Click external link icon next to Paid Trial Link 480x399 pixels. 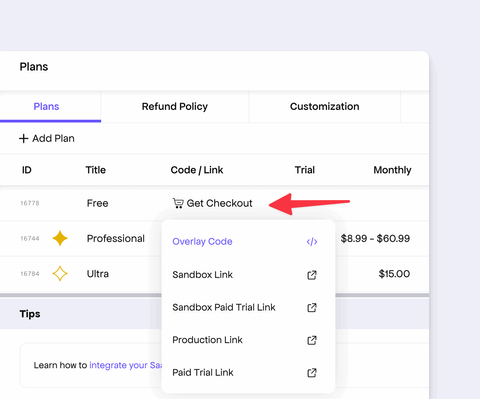312,372
